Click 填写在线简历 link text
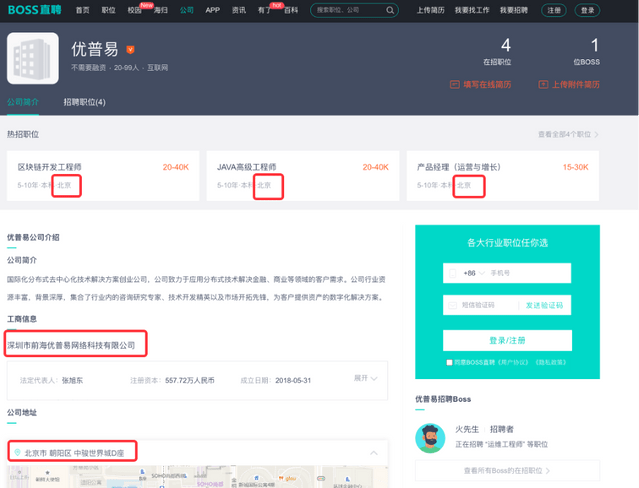Screen dimensions: 639x488 coord(487,84)
